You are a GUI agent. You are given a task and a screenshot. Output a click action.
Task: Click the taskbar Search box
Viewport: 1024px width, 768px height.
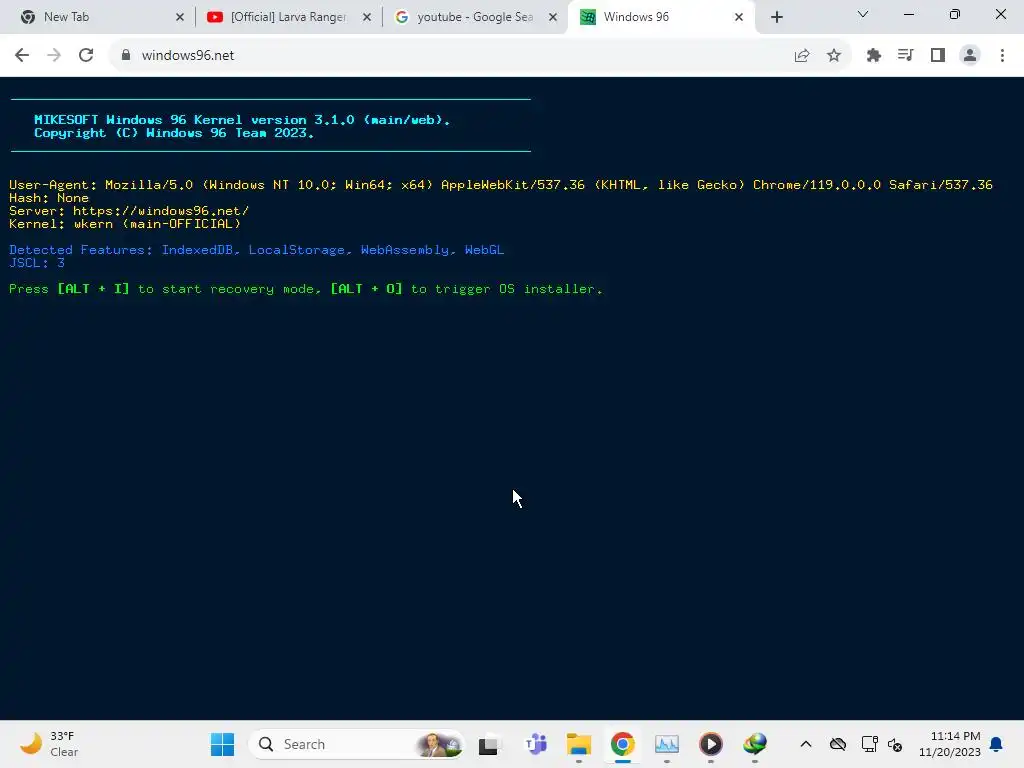click(x=356, y=744)
